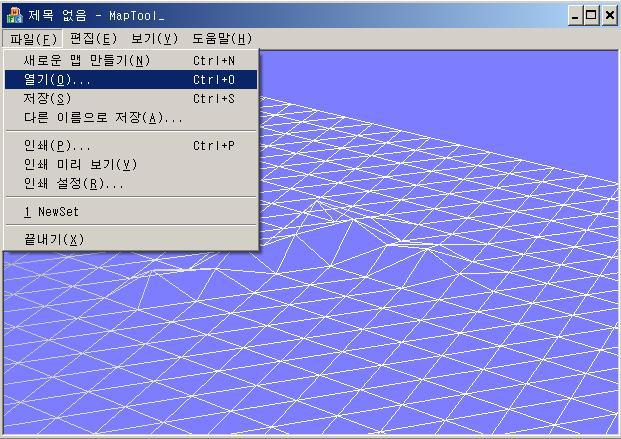Open 인쇄 미리 보기(V)
Screen dimensions: 621x439
click(131, 164)
